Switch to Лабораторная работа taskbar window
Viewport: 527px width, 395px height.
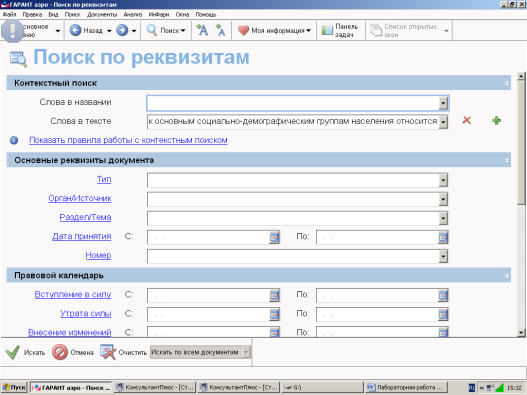pos(406,388)
